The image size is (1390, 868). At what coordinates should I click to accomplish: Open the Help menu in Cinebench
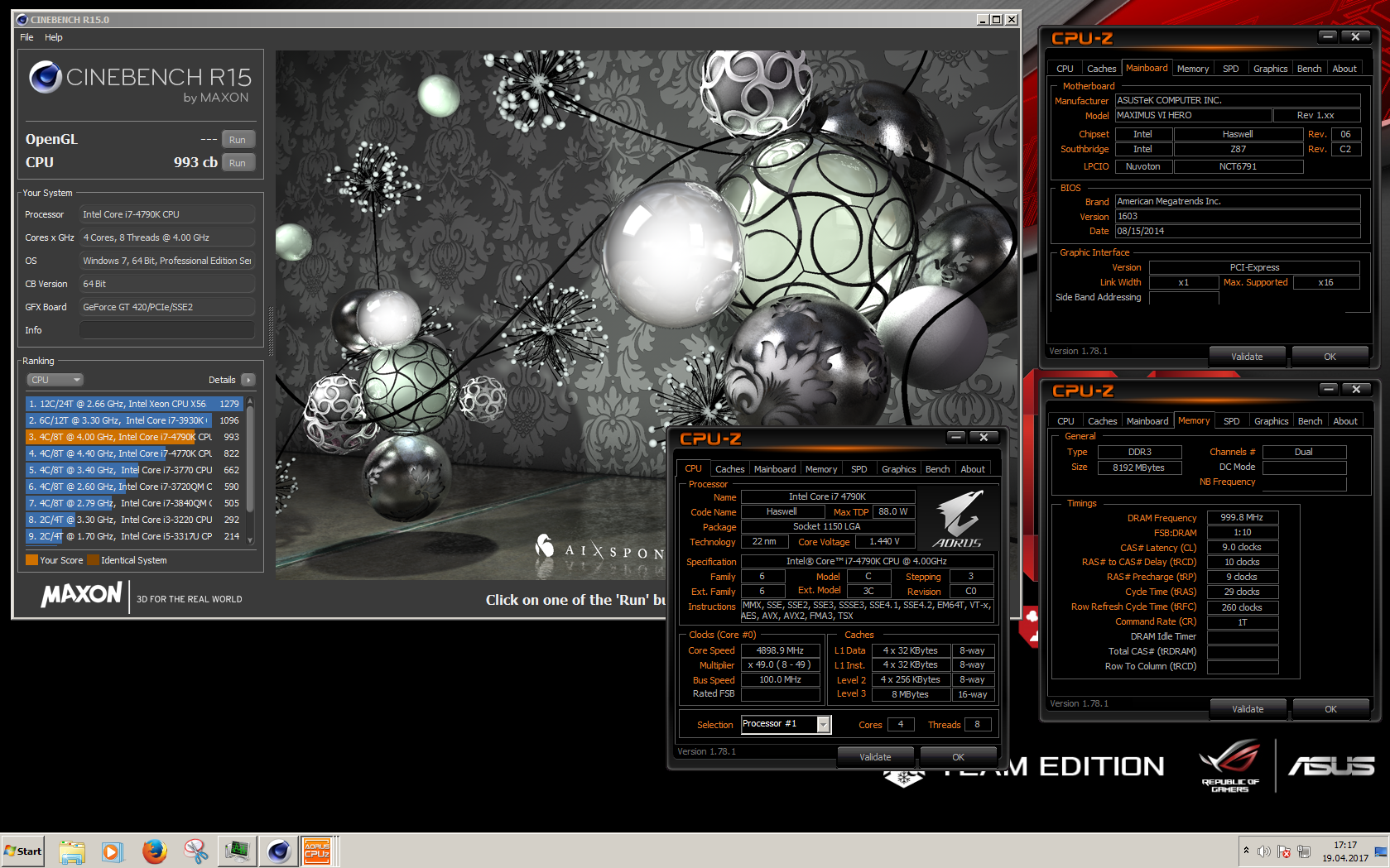pos(54,37)
